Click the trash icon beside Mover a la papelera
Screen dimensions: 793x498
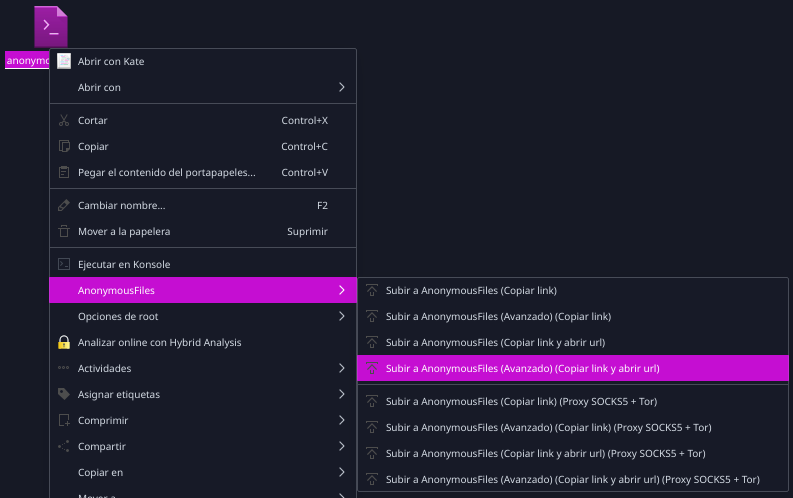64,232
